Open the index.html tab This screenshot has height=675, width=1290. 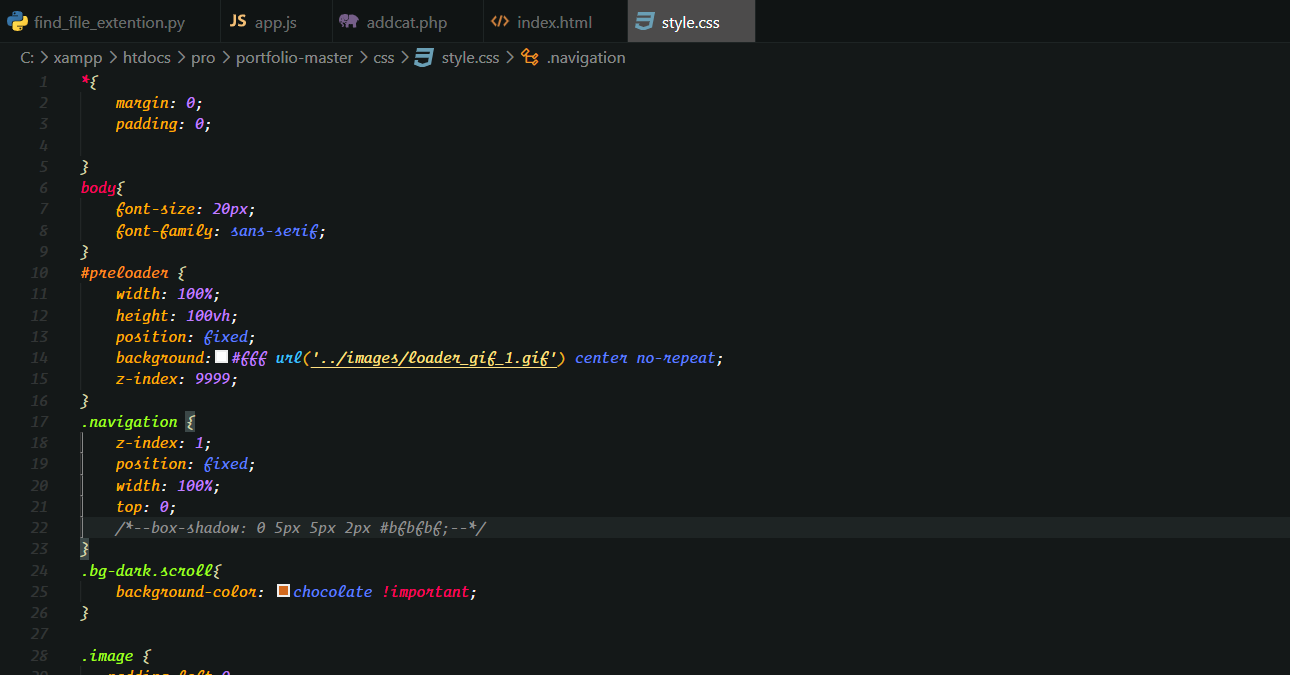554,22
